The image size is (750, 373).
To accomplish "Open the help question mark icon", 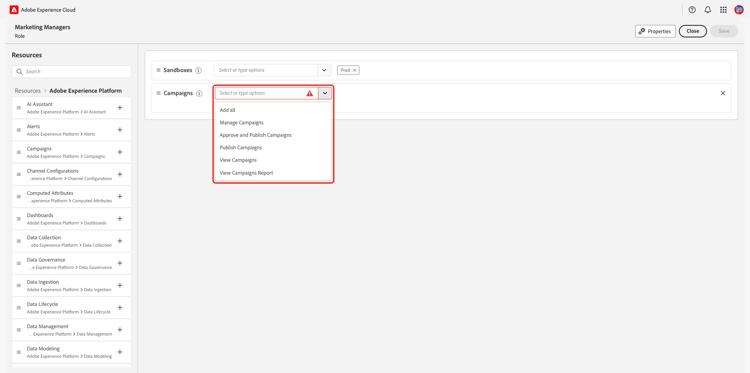I will click(692, 10).
